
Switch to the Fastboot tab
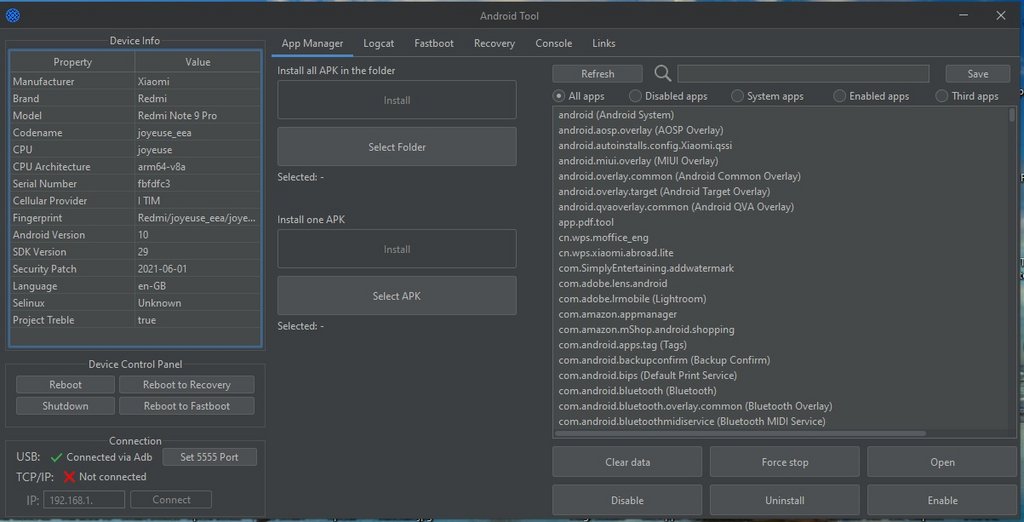pyautogui.click(x=434, y=44)
